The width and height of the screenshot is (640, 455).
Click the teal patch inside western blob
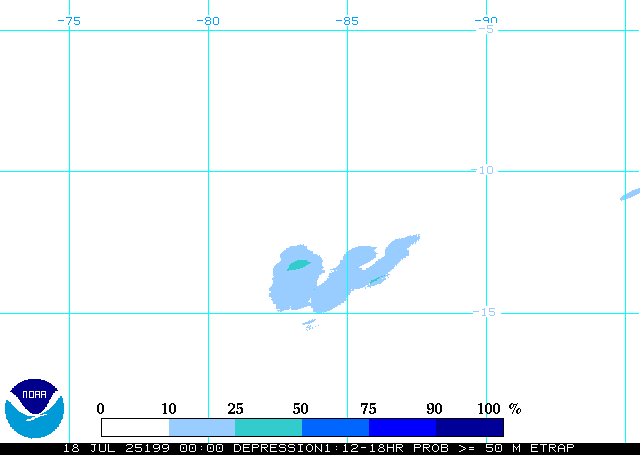click(x=299, y=265)
